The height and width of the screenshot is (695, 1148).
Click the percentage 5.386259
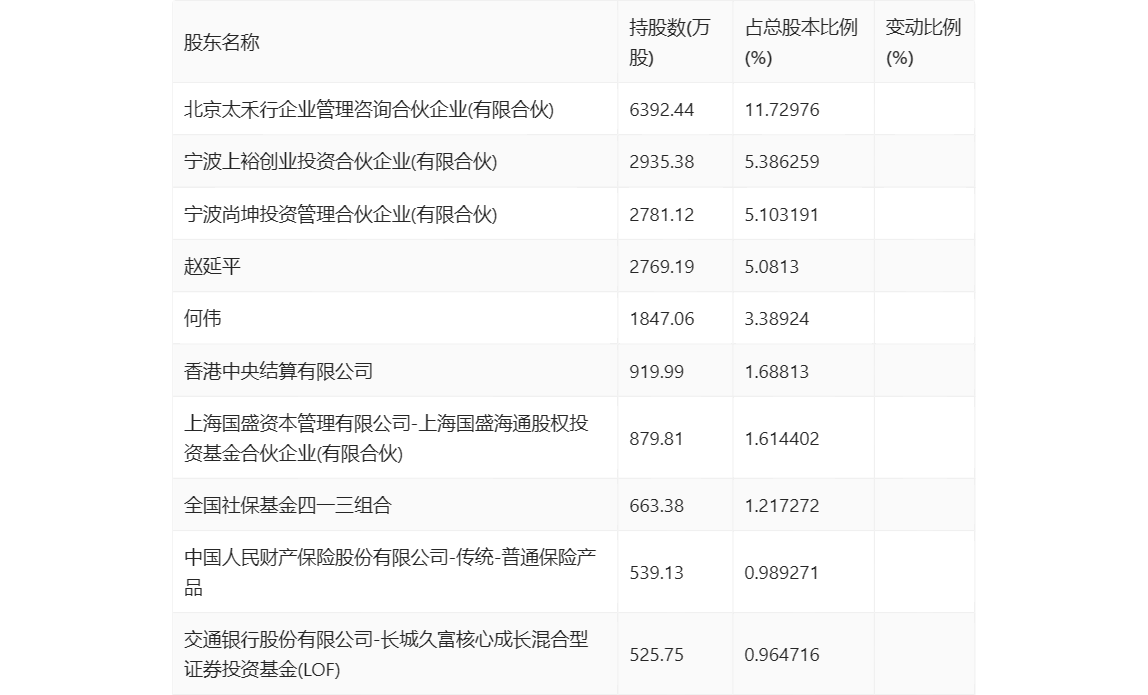pyautogui.click(x=782, y=162)
